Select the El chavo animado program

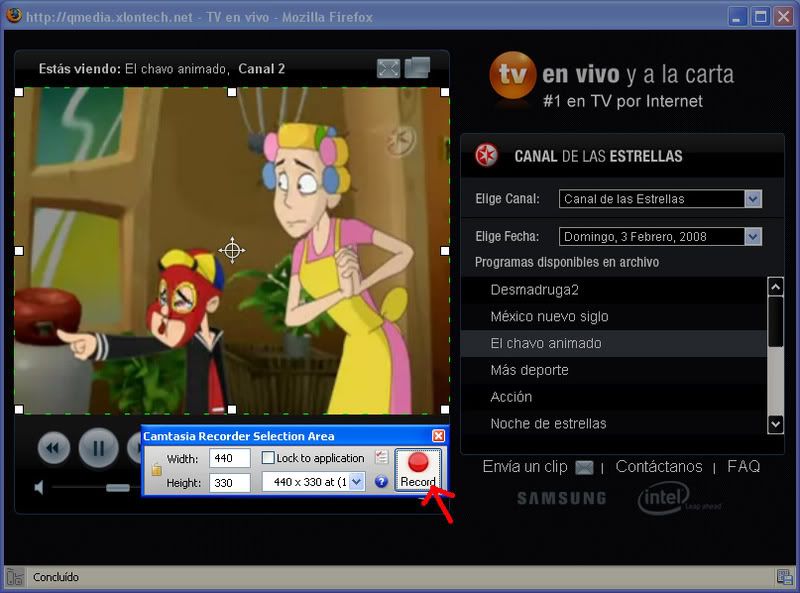coord(543,342)
